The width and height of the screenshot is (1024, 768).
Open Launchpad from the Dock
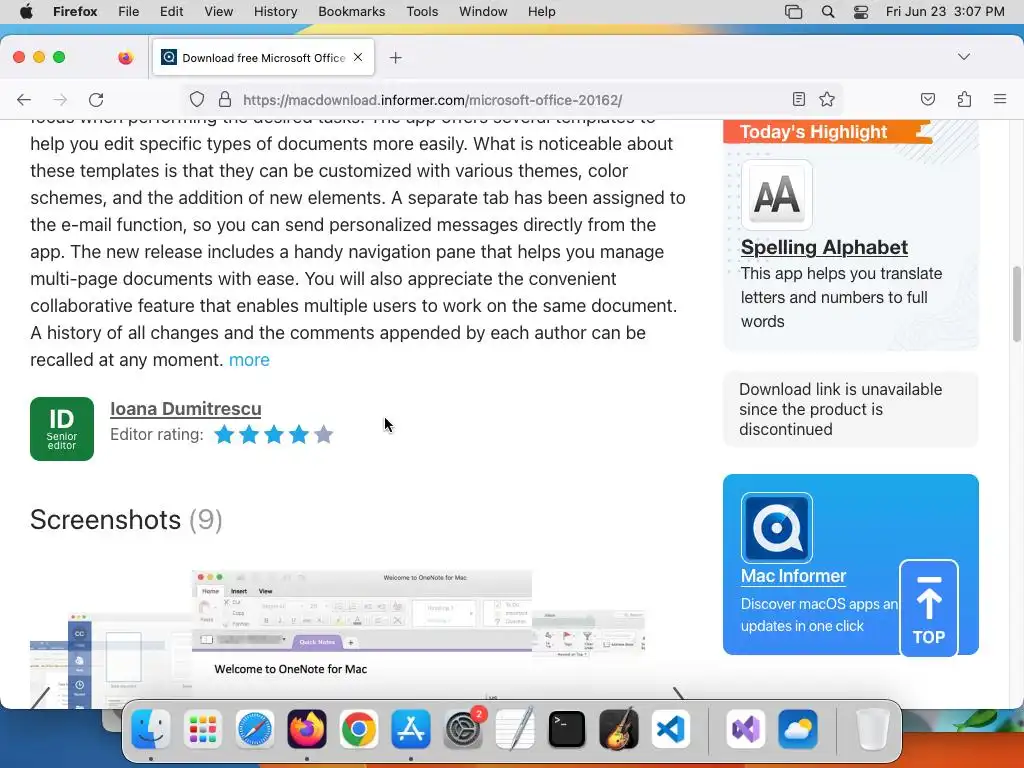click(202, 729)
